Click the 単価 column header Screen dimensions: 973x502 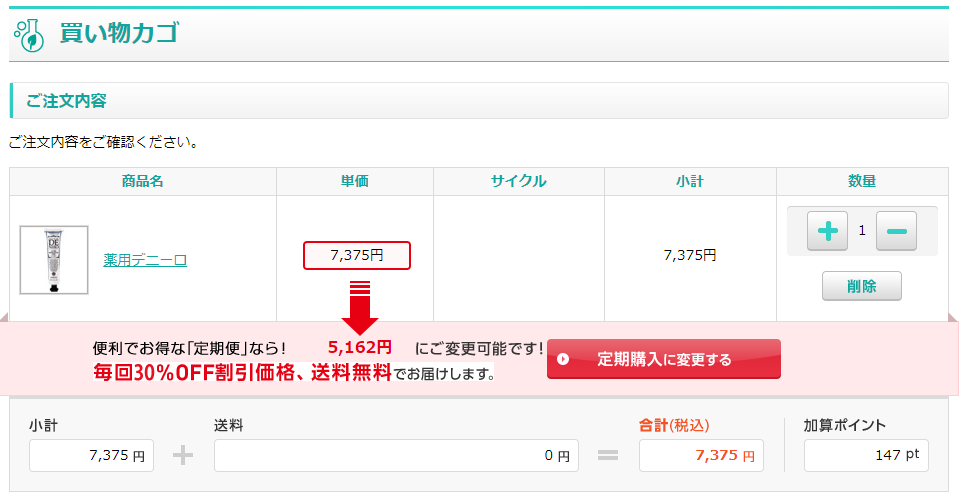click(x=355, y=181)
